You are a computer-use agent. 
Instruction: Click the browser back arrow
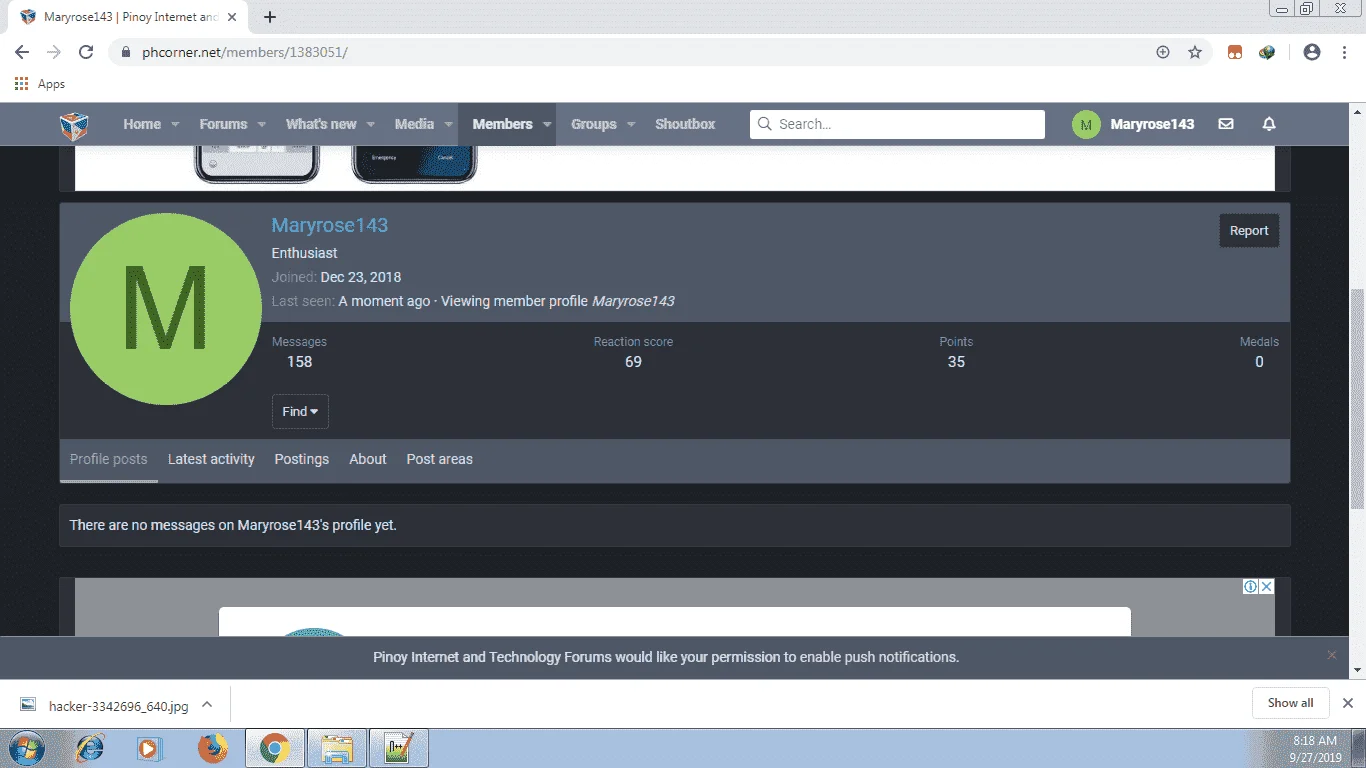click(22, 52)
